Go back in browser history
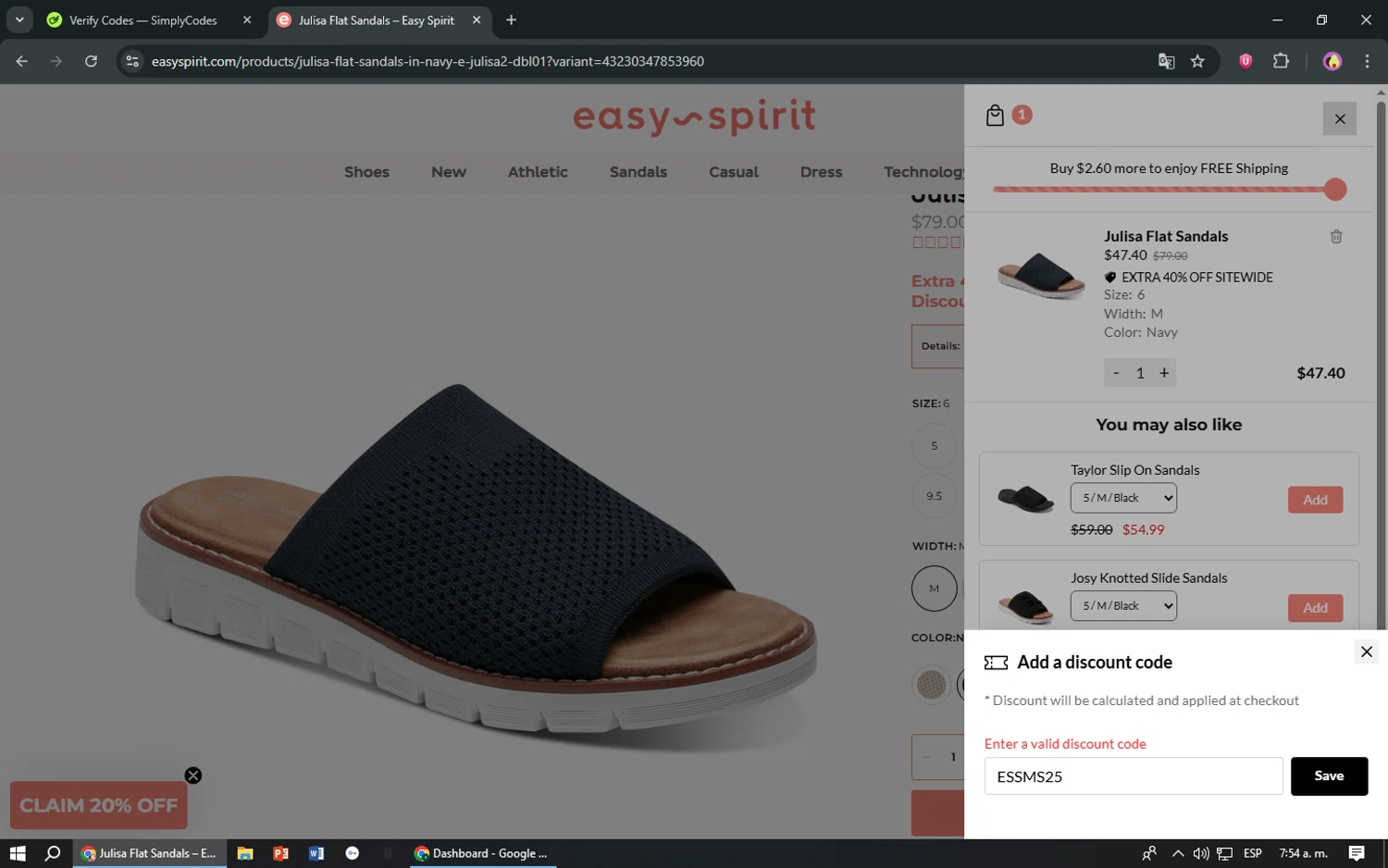Screen dimensions: 1388x868 pyautogui.click(x=21, y=61)
